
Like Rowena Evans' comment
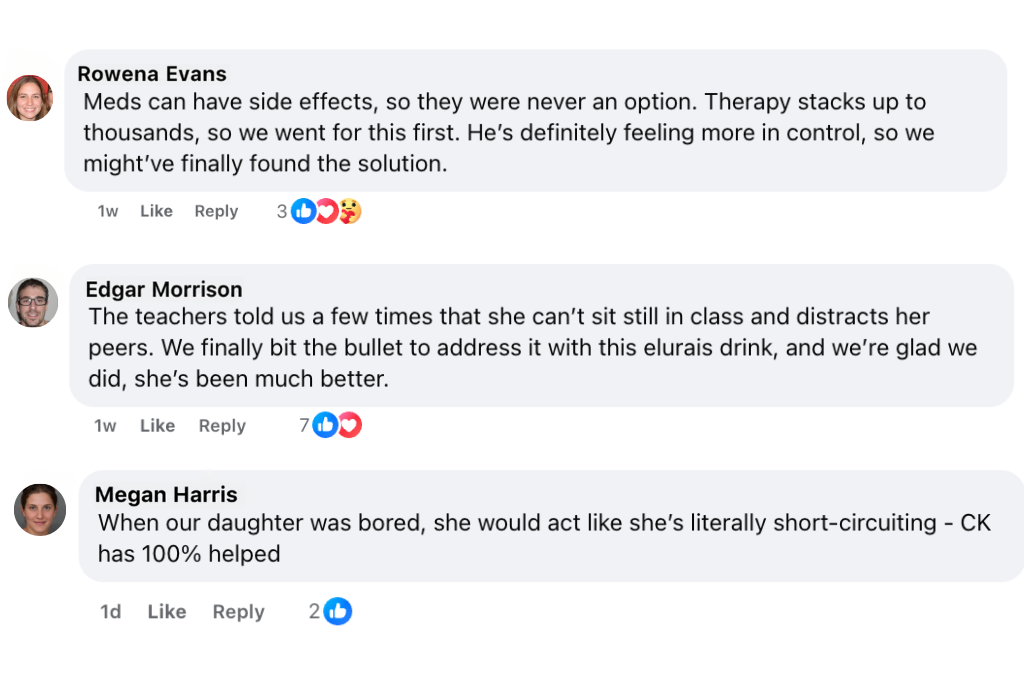(156, 211)
